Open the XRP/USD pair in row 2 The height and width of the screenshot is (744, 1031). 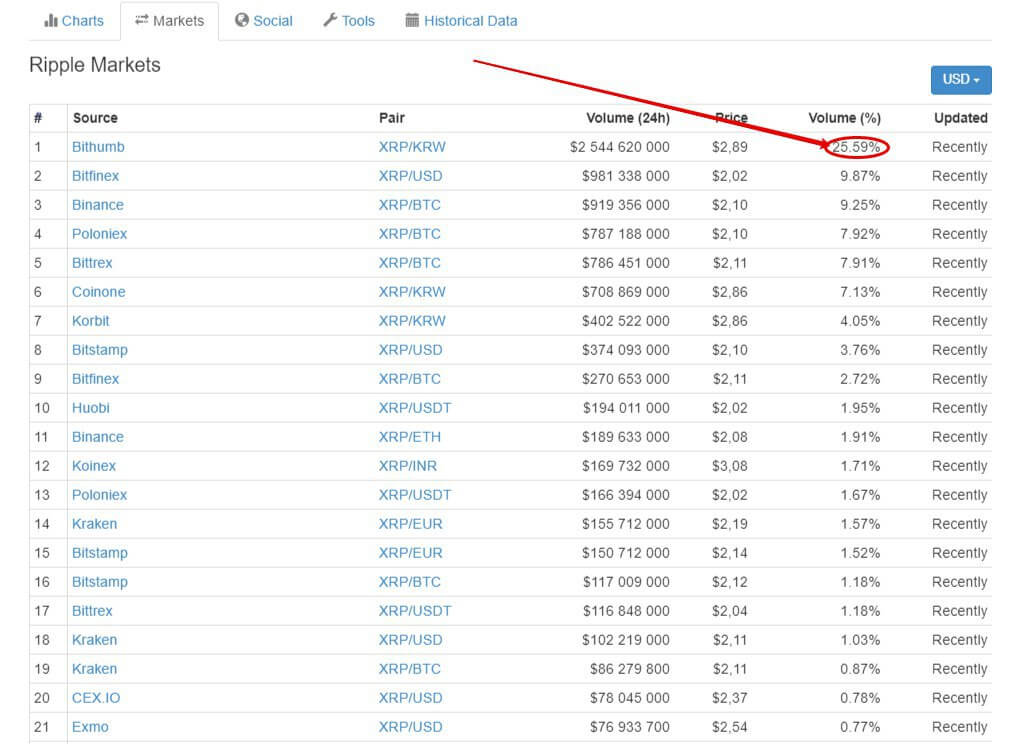(x=410, y=176)
